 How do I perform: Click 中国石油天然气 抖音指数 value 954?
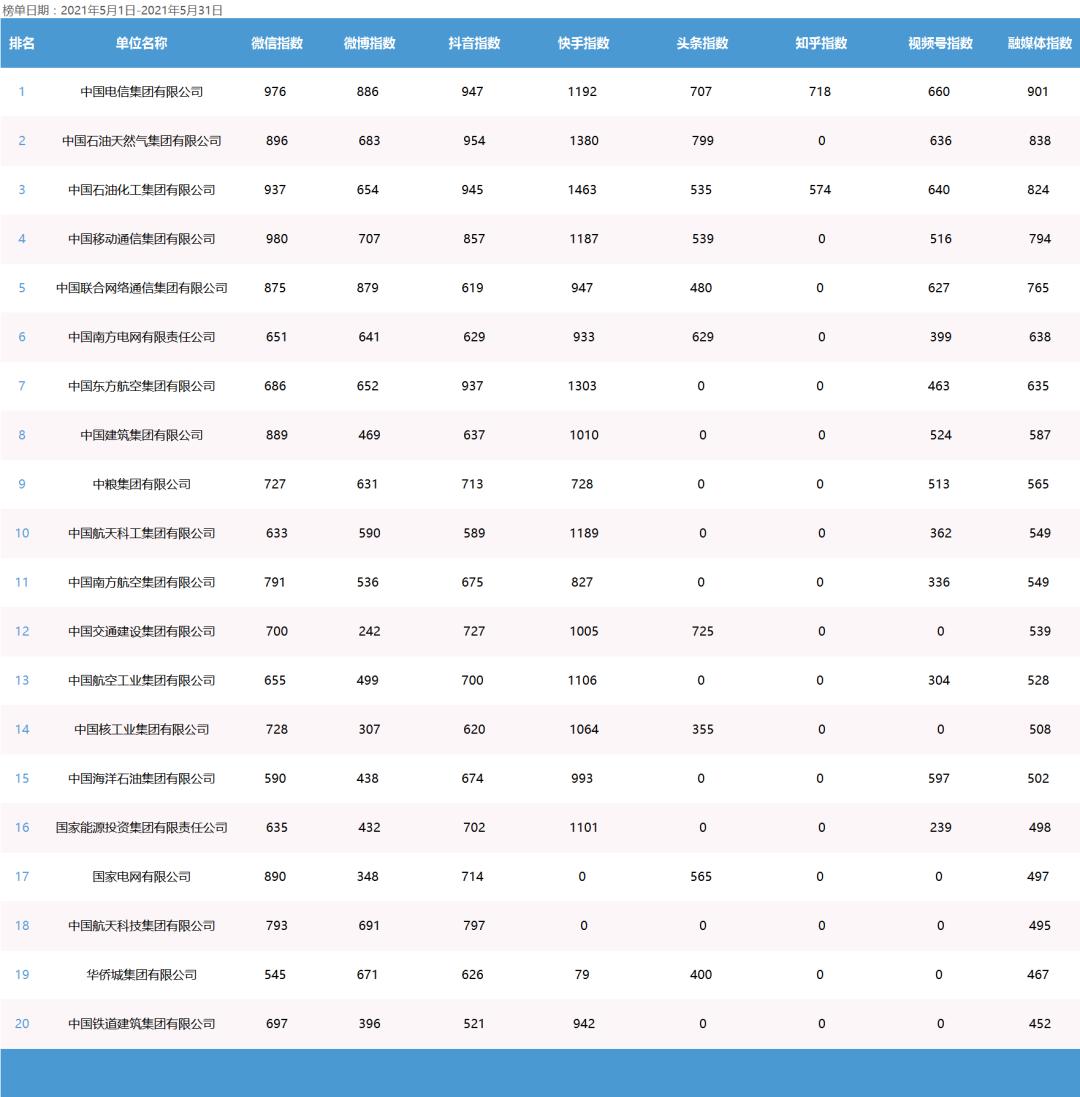(x=474, y=141)
